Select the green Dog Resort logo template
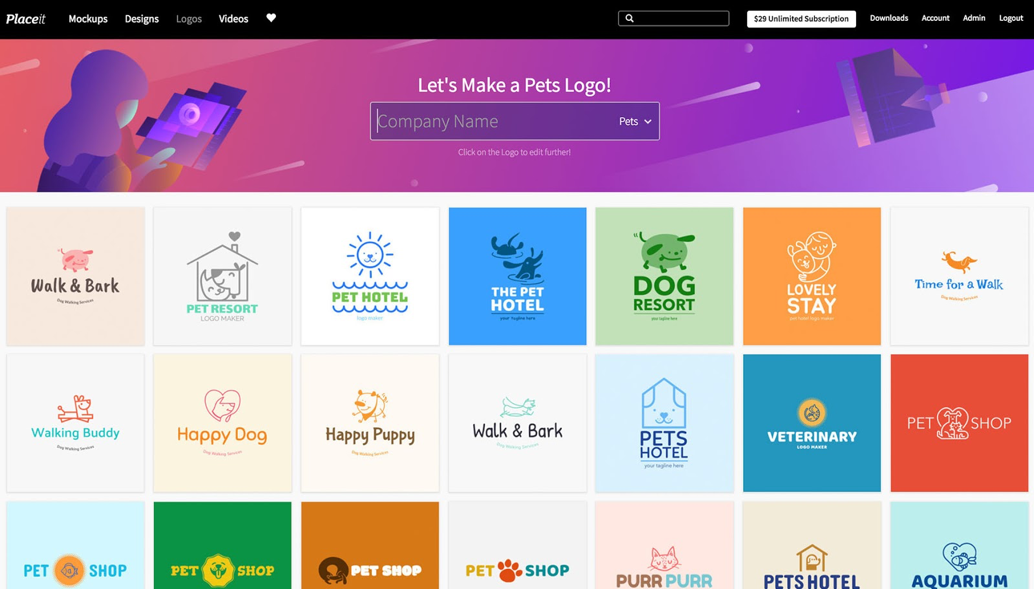Screen dimensions: 1034x589 click(664, 276)
